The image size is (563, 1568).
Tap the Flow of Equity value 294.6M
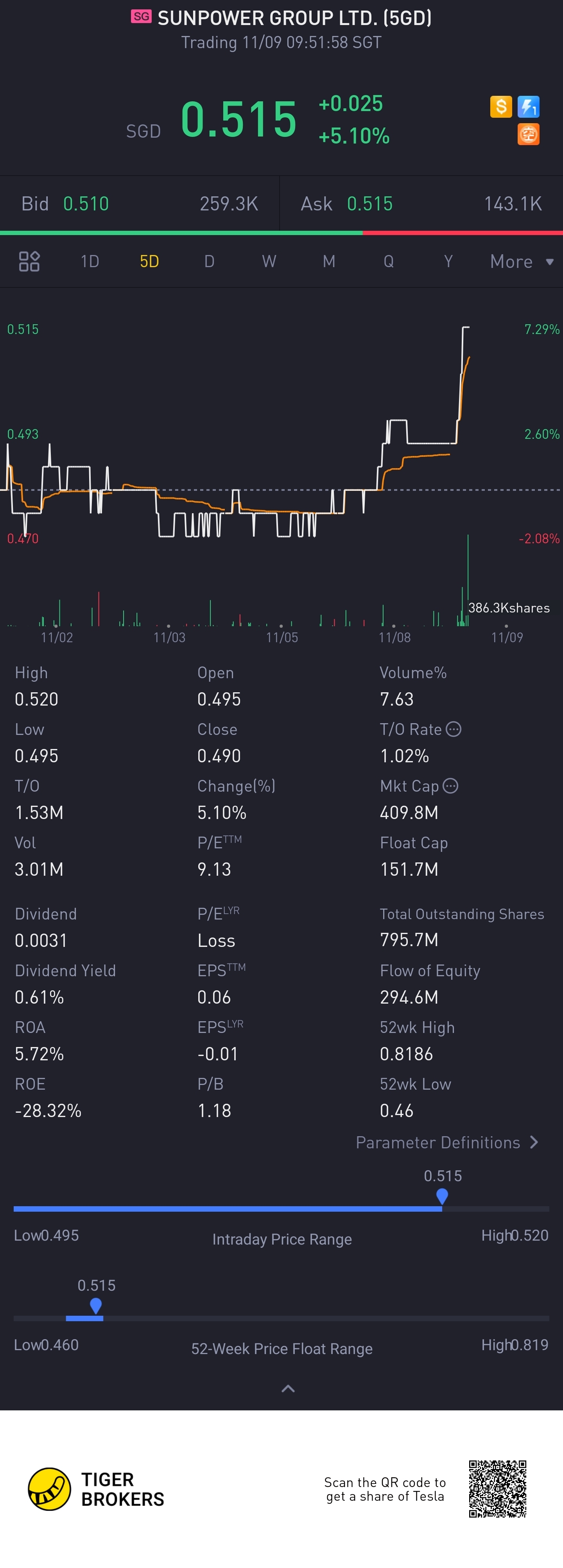[x=409, y=997]
